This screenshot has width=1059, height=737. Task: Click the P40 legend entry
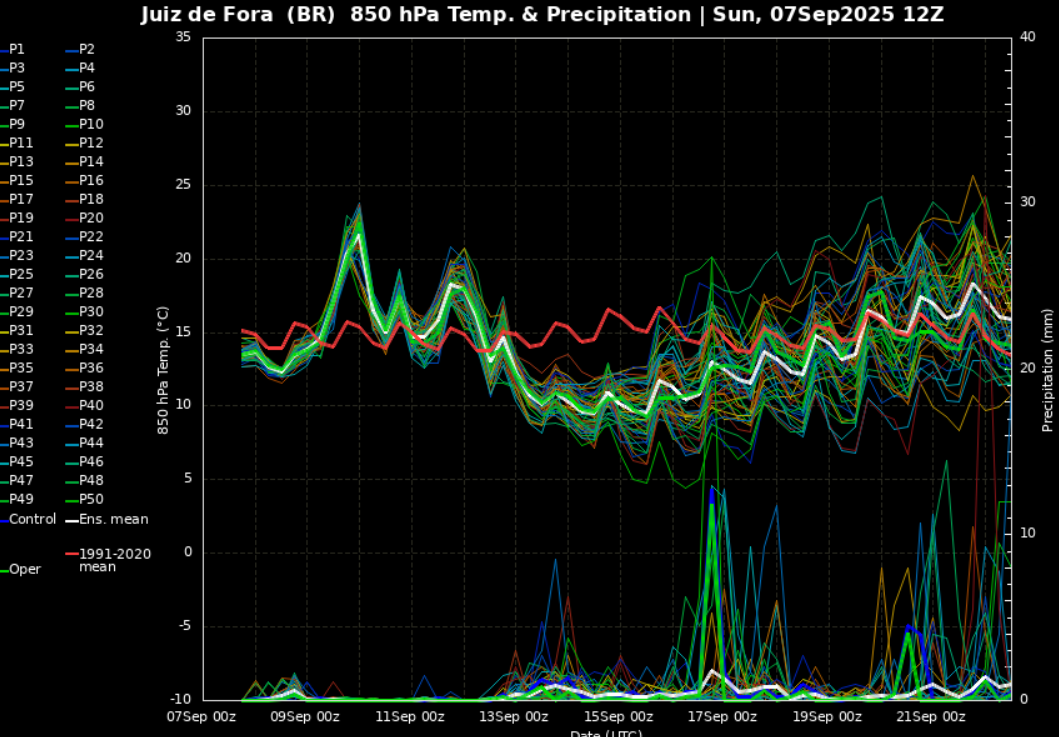tap(91, 405)
